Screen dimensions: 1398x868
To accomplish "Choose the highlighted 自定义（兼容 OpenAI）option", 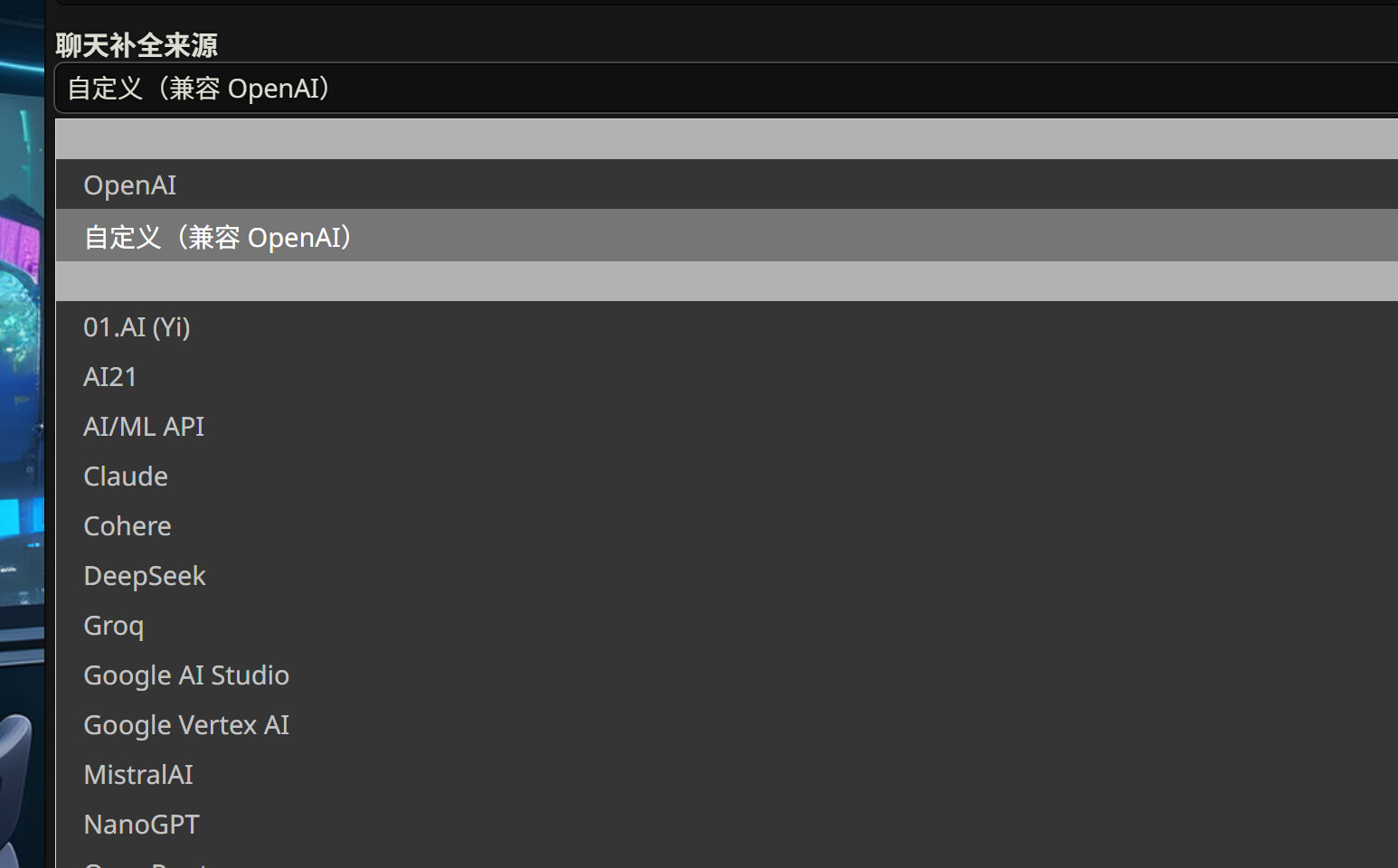I will (217, 237).
